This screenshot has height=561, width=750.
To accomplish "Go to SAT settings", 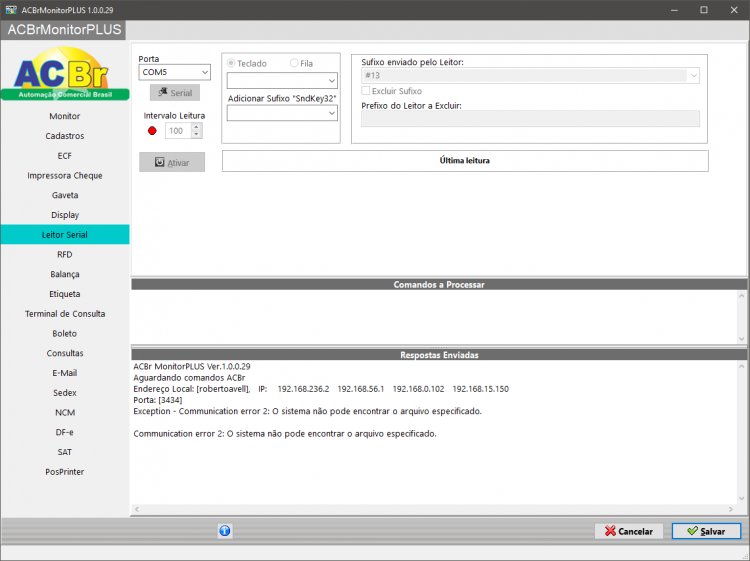I will pos(65,452).
